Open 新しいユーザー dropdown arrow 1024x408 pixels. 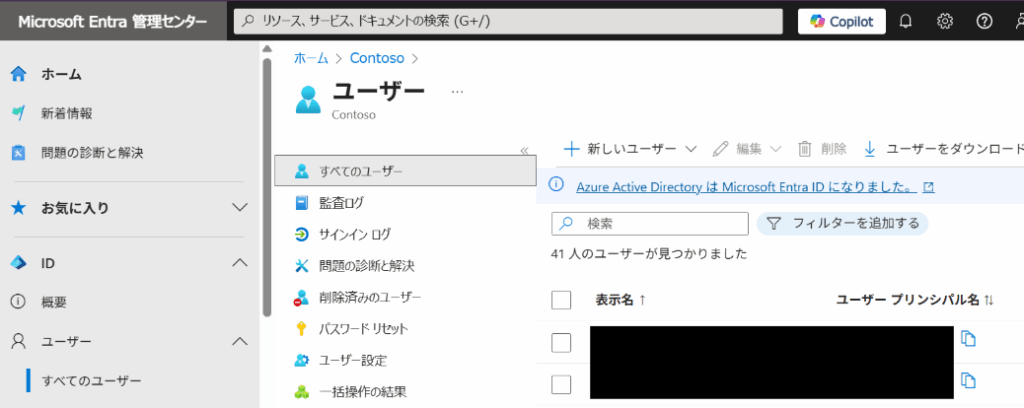[x=692, y=149]
